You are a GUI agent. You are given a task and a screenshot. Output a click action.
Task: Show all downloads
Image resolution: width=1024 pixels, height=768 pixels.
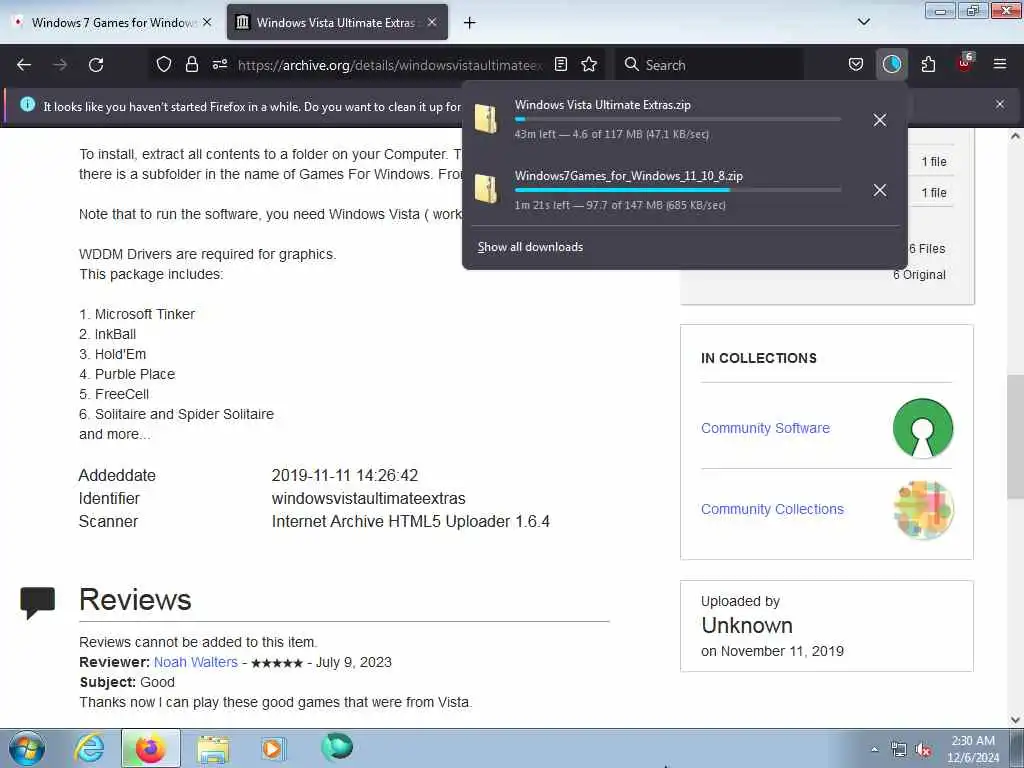click(x=530, y=247)
